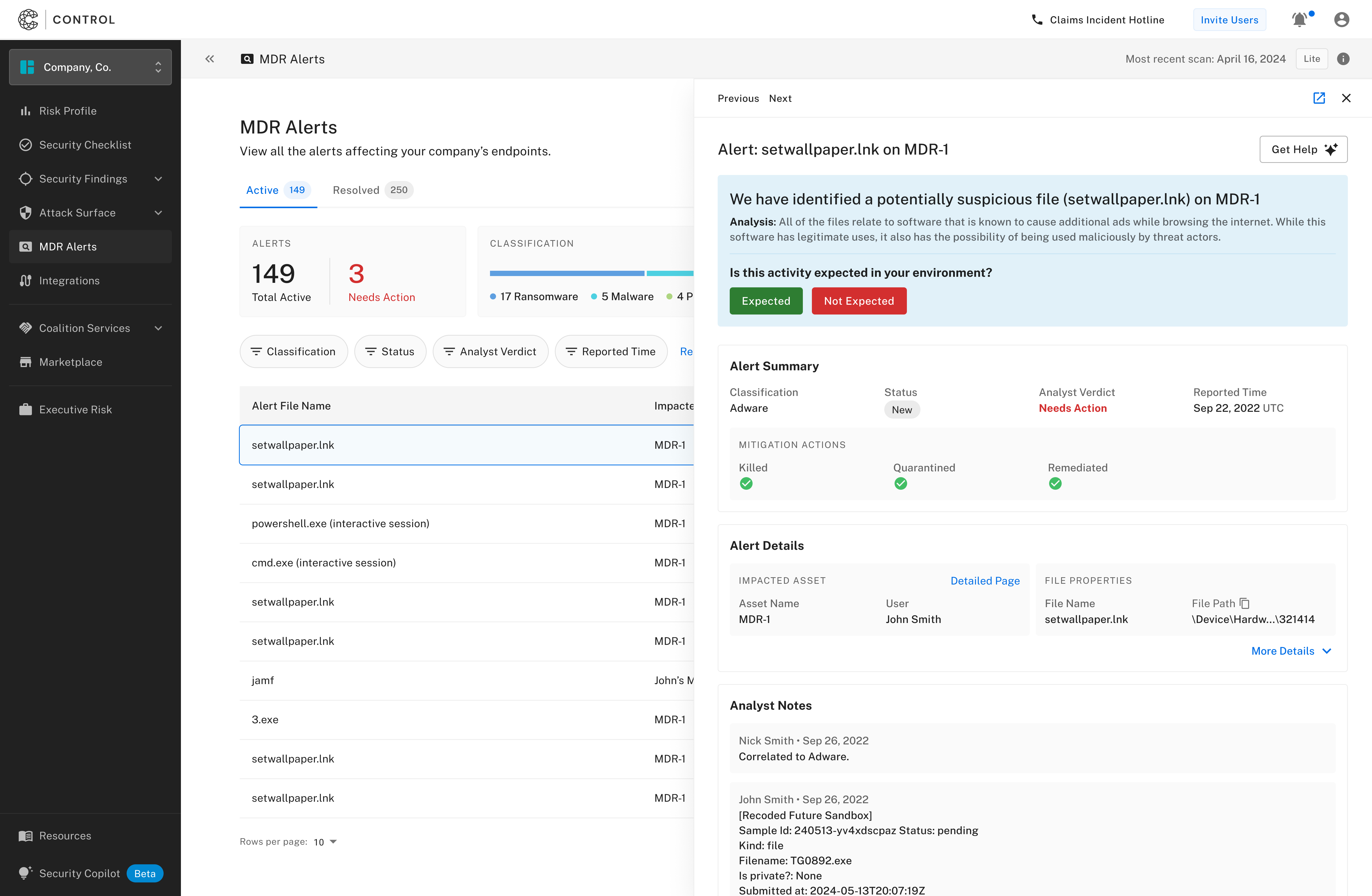Screen dimensions: 1372x896
Task: Expand More Details in Alert Details
Action: point(1291,651)
